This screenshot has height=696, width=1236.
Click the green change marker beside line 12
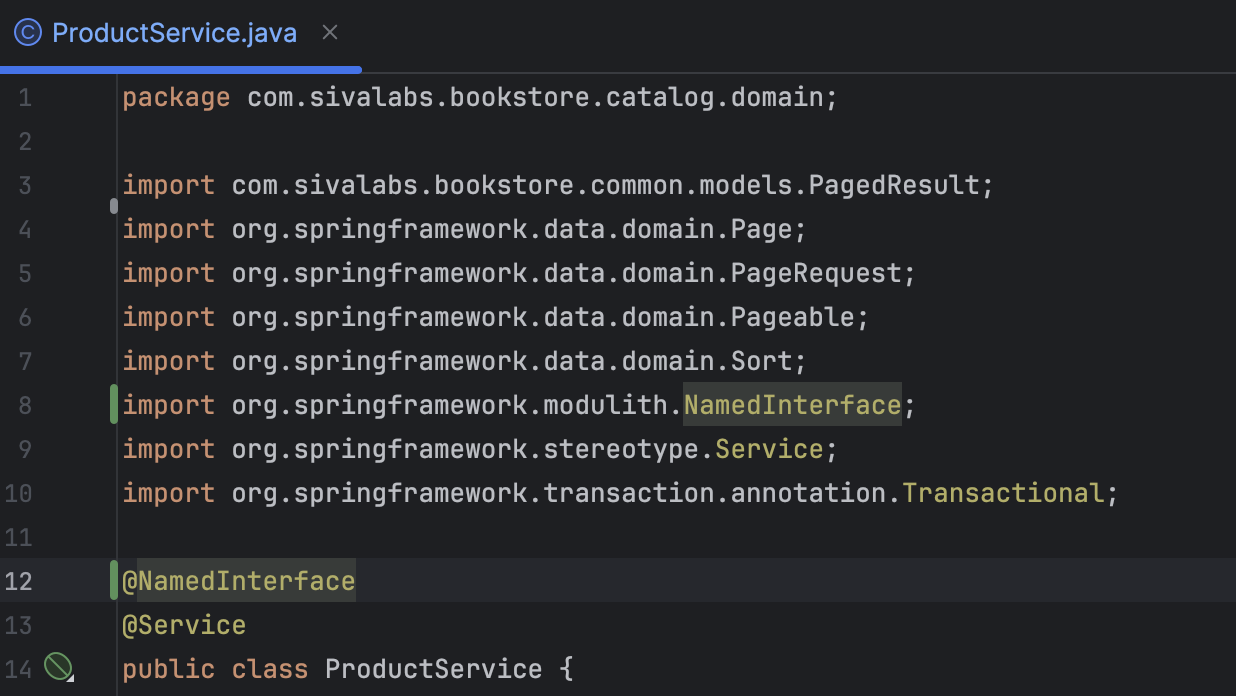[x=113, y=580]
